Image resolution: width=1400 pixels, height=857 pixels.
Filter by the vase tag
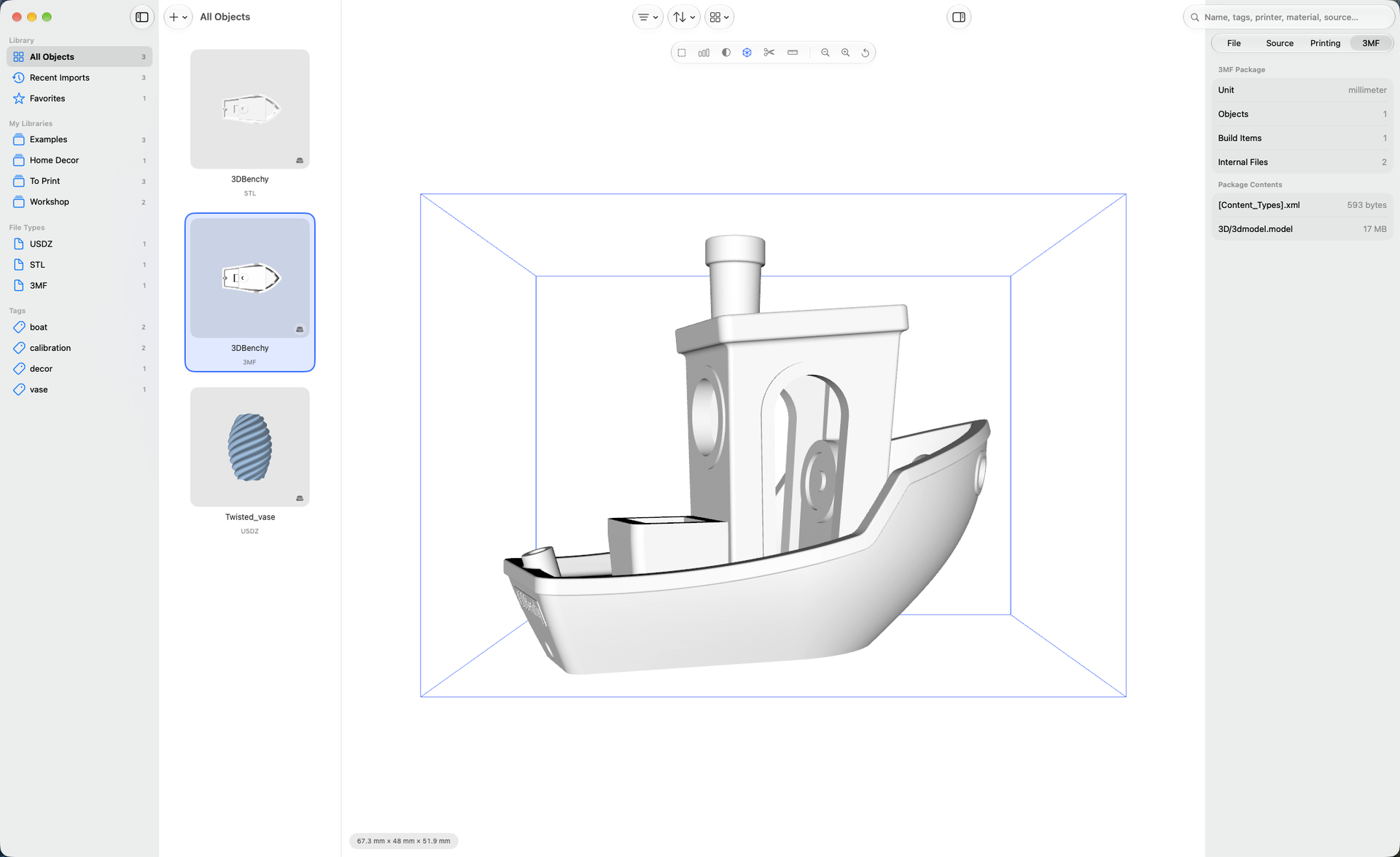click(79, 389)
